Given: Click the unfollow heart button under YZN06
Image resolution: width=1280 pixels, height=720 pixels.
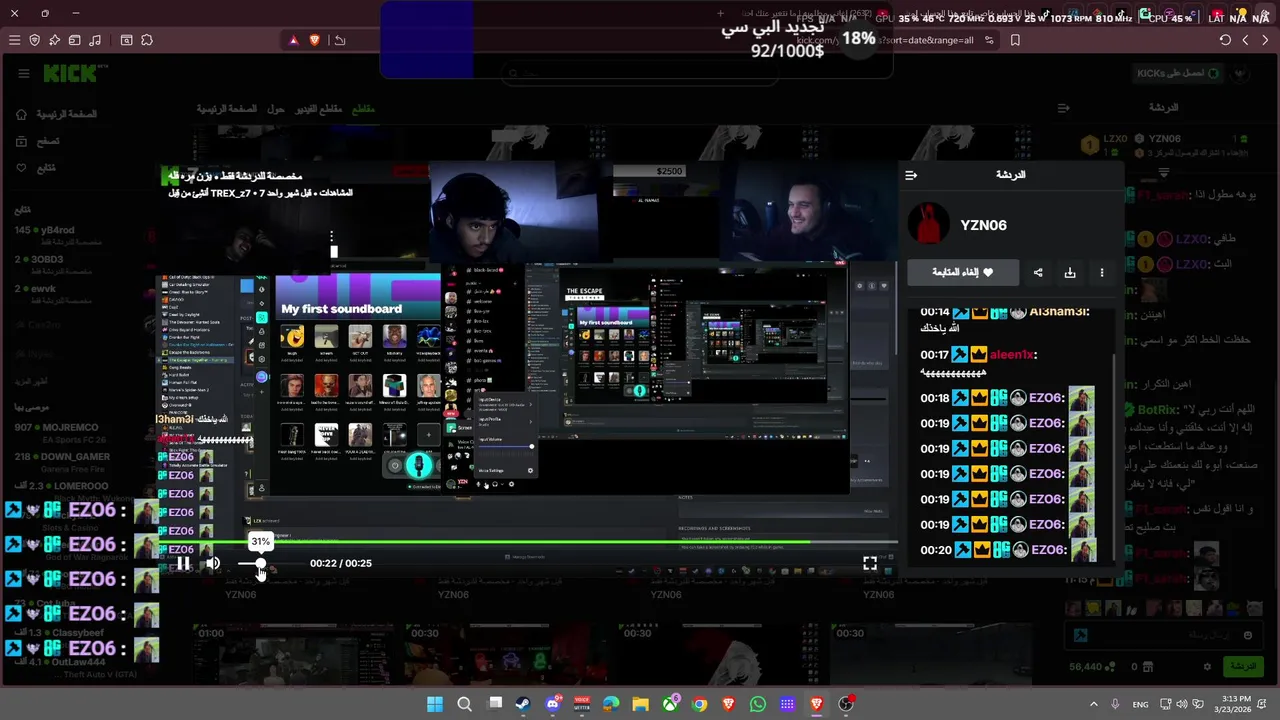Looking at the screenshot, I should coord(963,272).
